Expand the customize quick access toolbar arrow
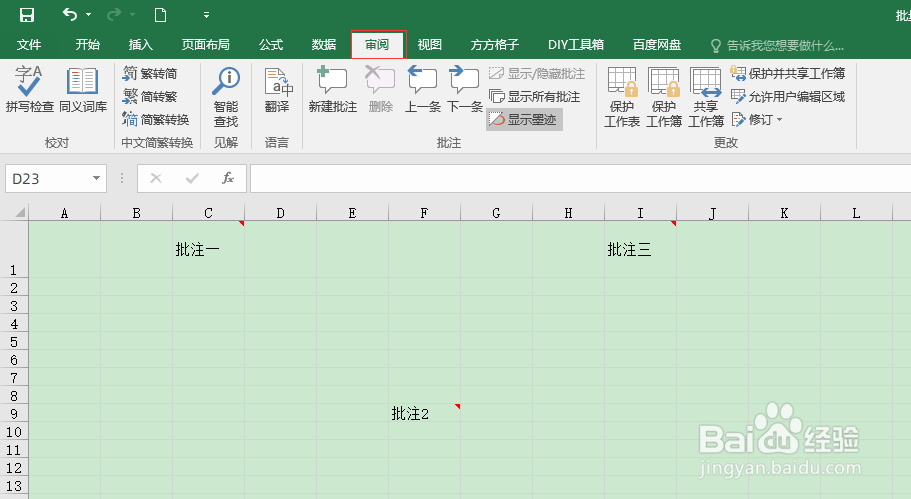This screenshot has height=499, width=911. [206, 15]
